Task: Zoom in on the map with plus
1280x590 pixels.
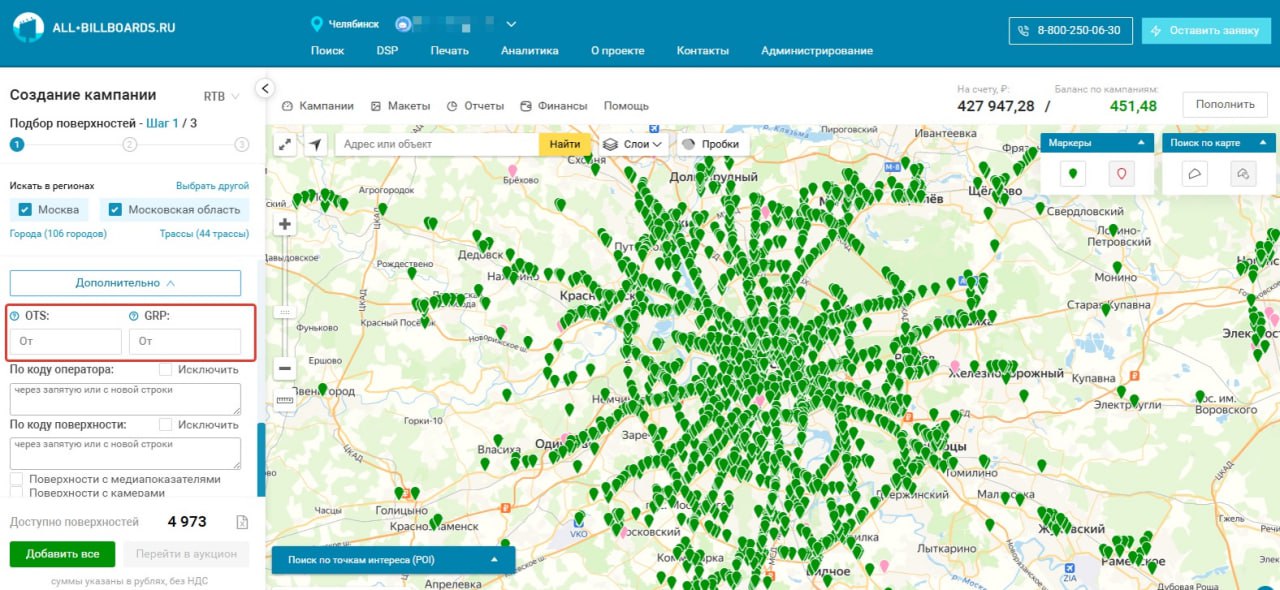Action: pos(285,224)
